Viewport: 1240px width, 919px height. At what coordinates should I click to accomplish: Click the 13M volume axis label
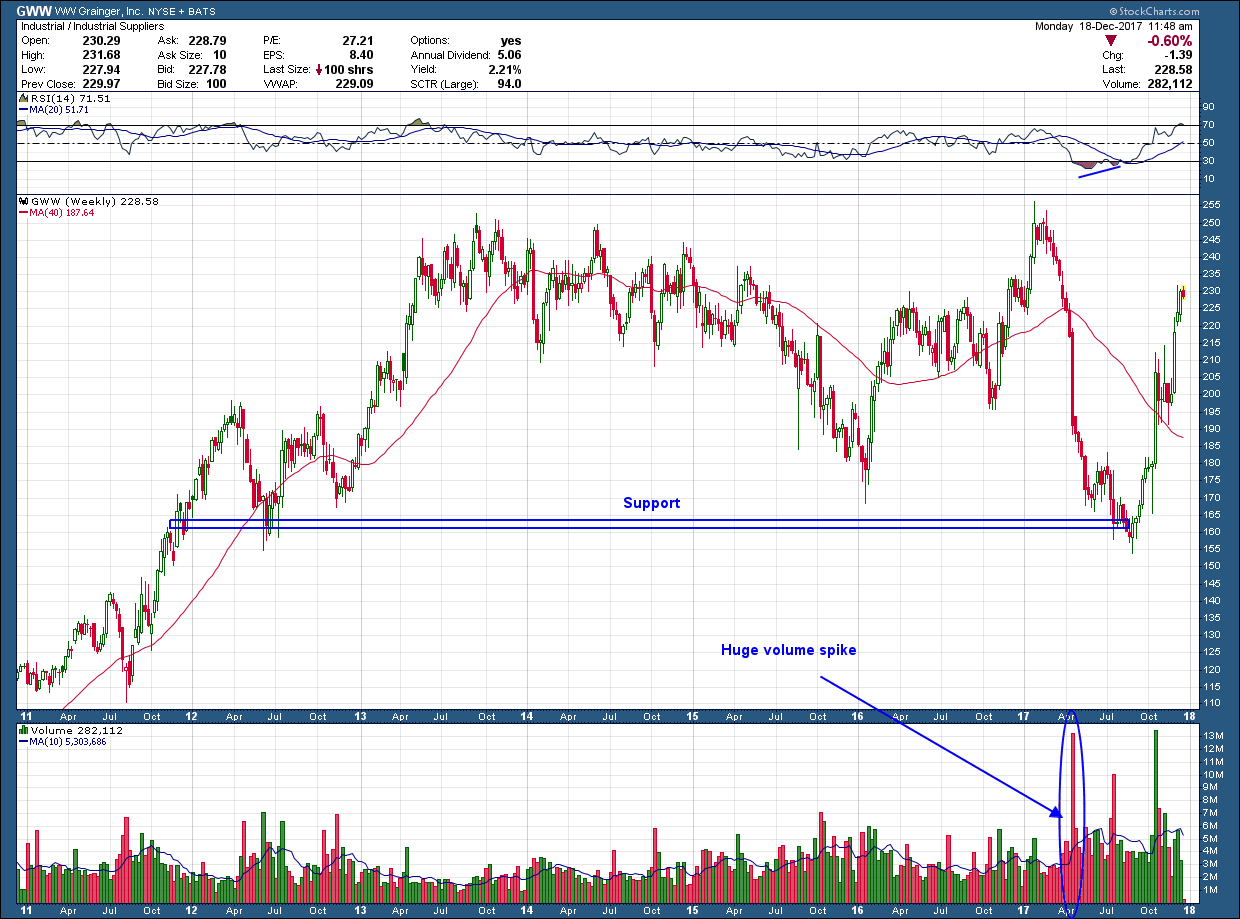pos(1211,737)
